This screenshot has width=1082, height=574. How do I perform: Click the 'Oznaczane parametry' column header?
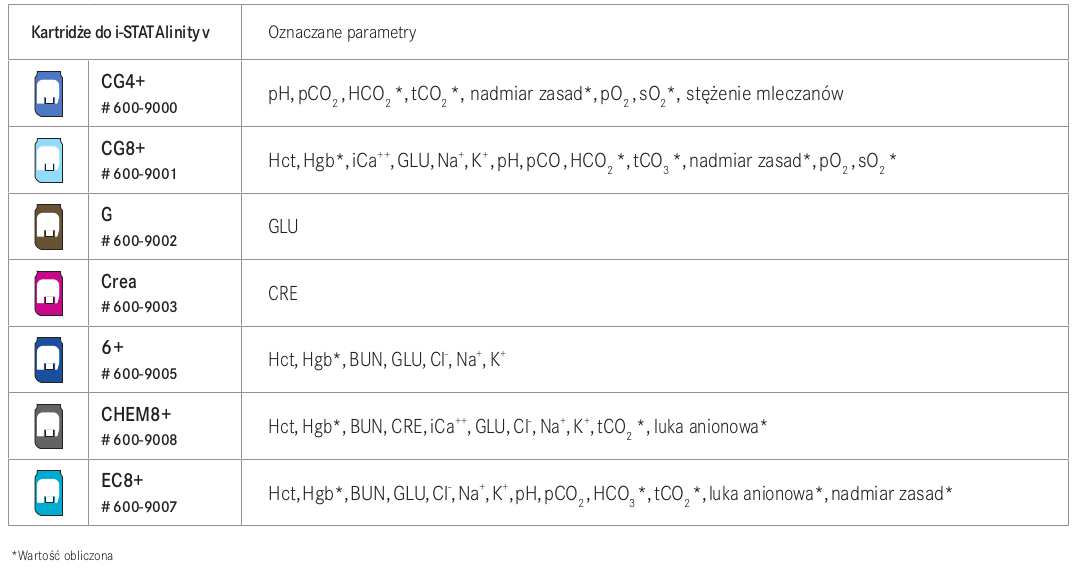342,32
